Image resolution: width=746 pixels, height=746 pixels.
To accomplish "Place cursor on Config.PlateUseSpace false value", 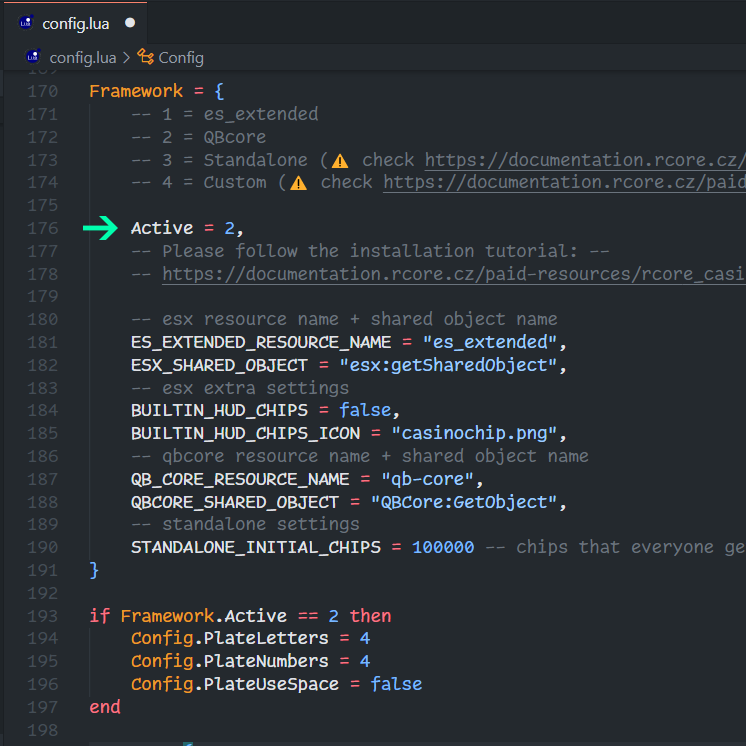I will coord(396,684).
